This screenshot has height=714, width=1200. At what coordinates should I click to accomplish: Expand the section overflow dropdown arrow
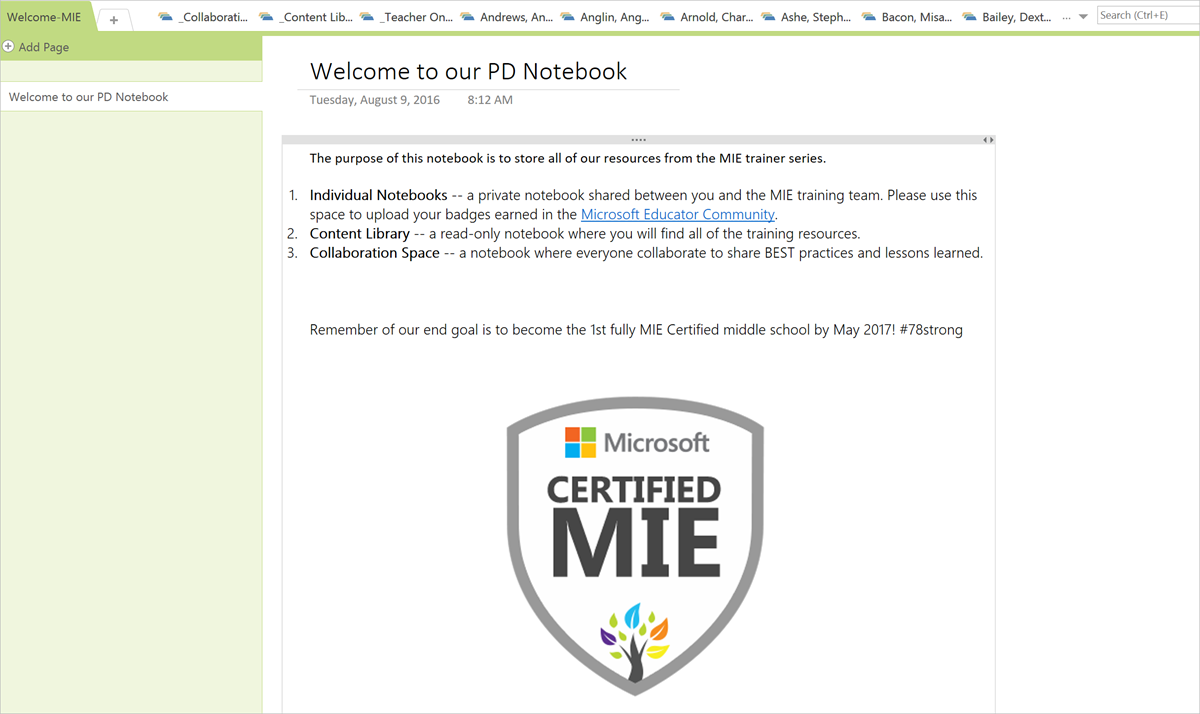pos(1083,17)
